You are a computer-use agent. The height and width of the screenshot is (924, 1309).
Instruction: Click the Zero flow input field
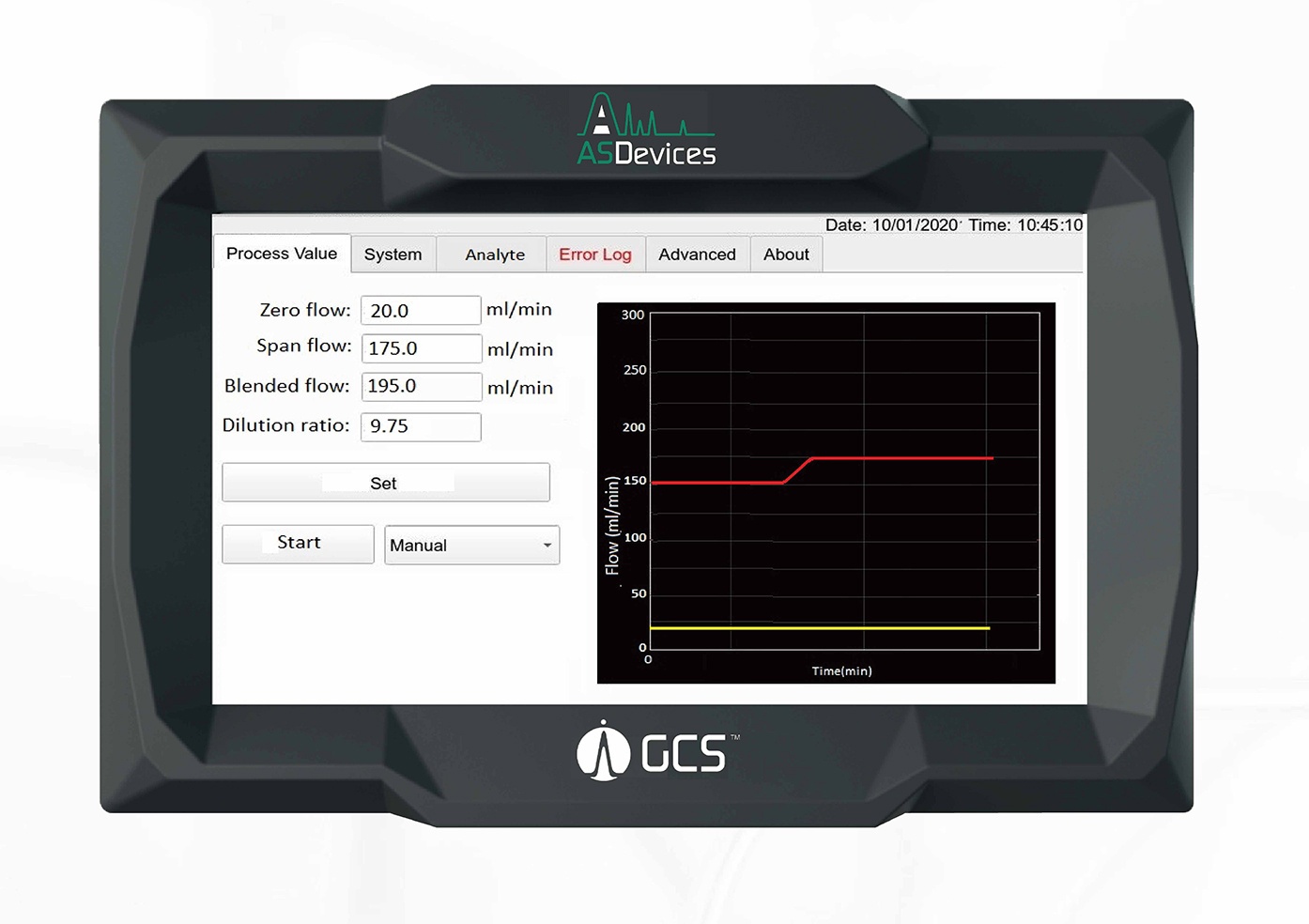pyautogui.click(x=421, y=311)
